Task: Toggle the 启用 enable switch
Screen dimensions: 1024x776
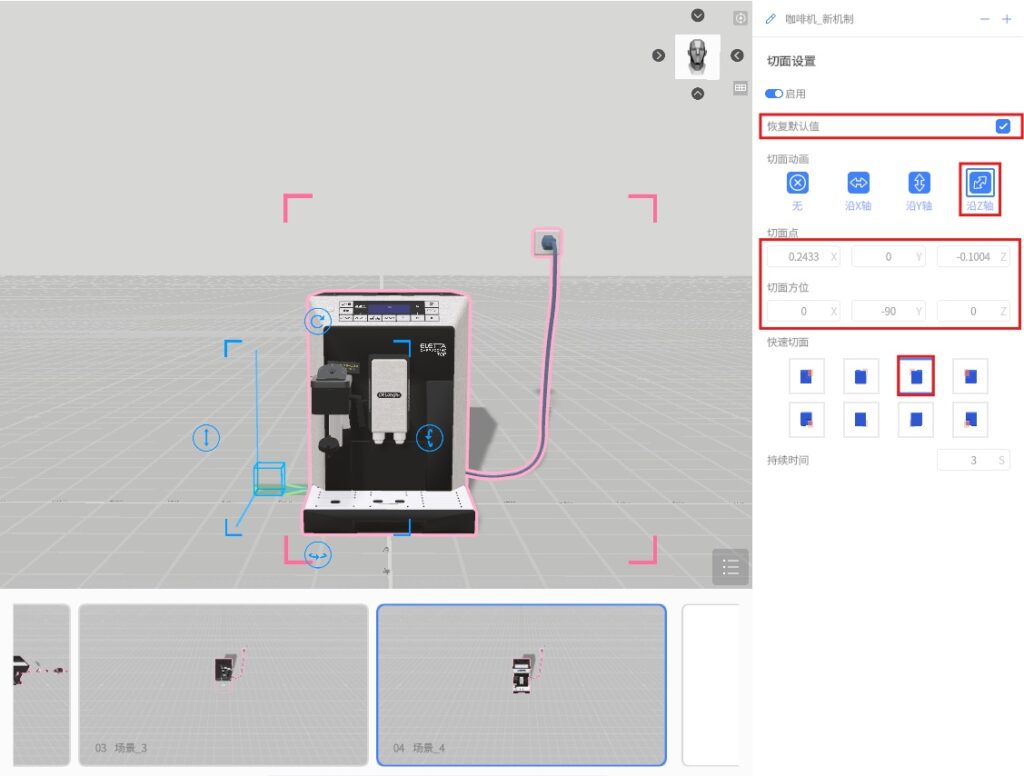Action: (774, 94)
